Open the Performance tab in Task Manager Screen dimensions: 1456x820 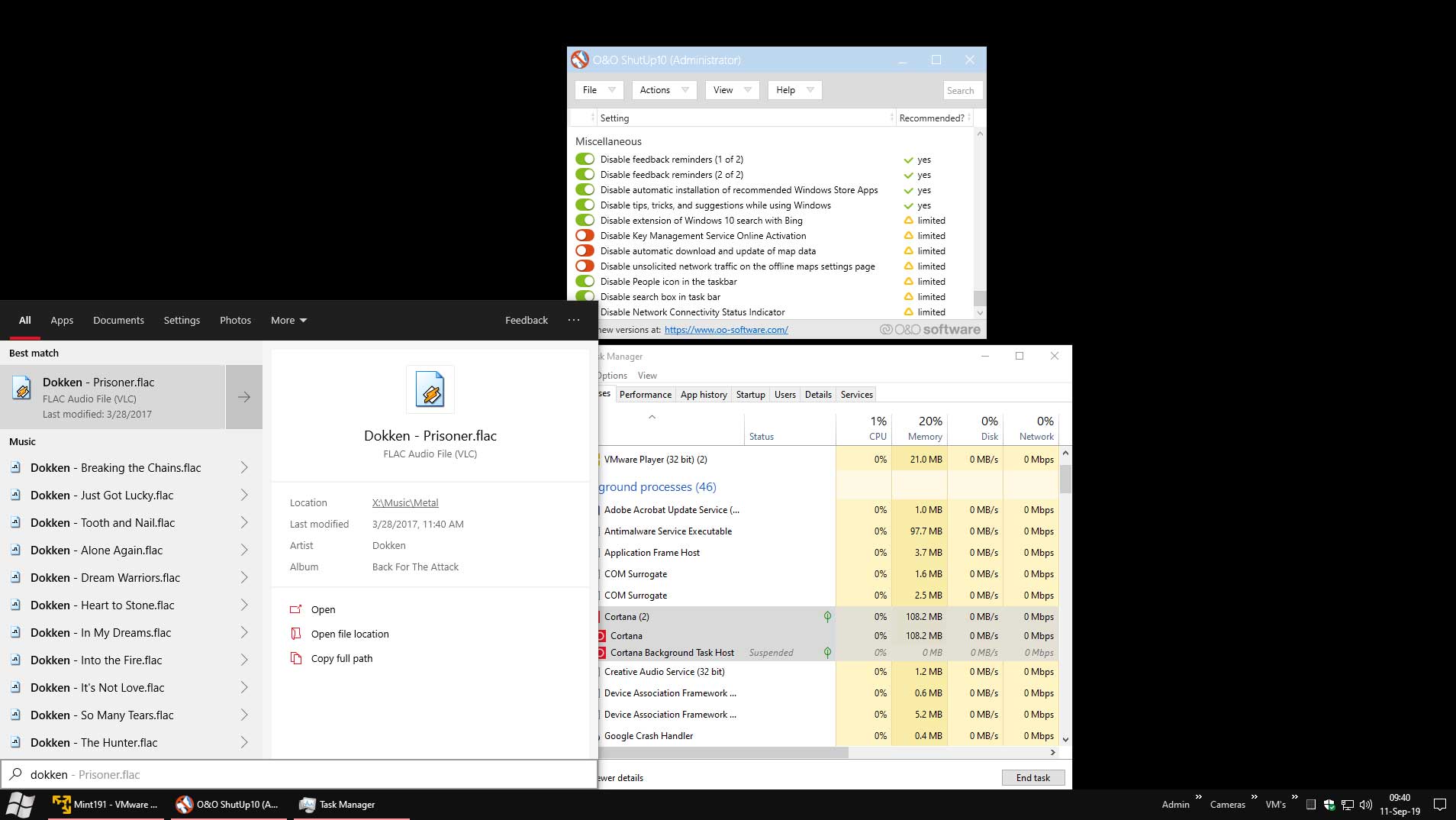pos(646,395)
